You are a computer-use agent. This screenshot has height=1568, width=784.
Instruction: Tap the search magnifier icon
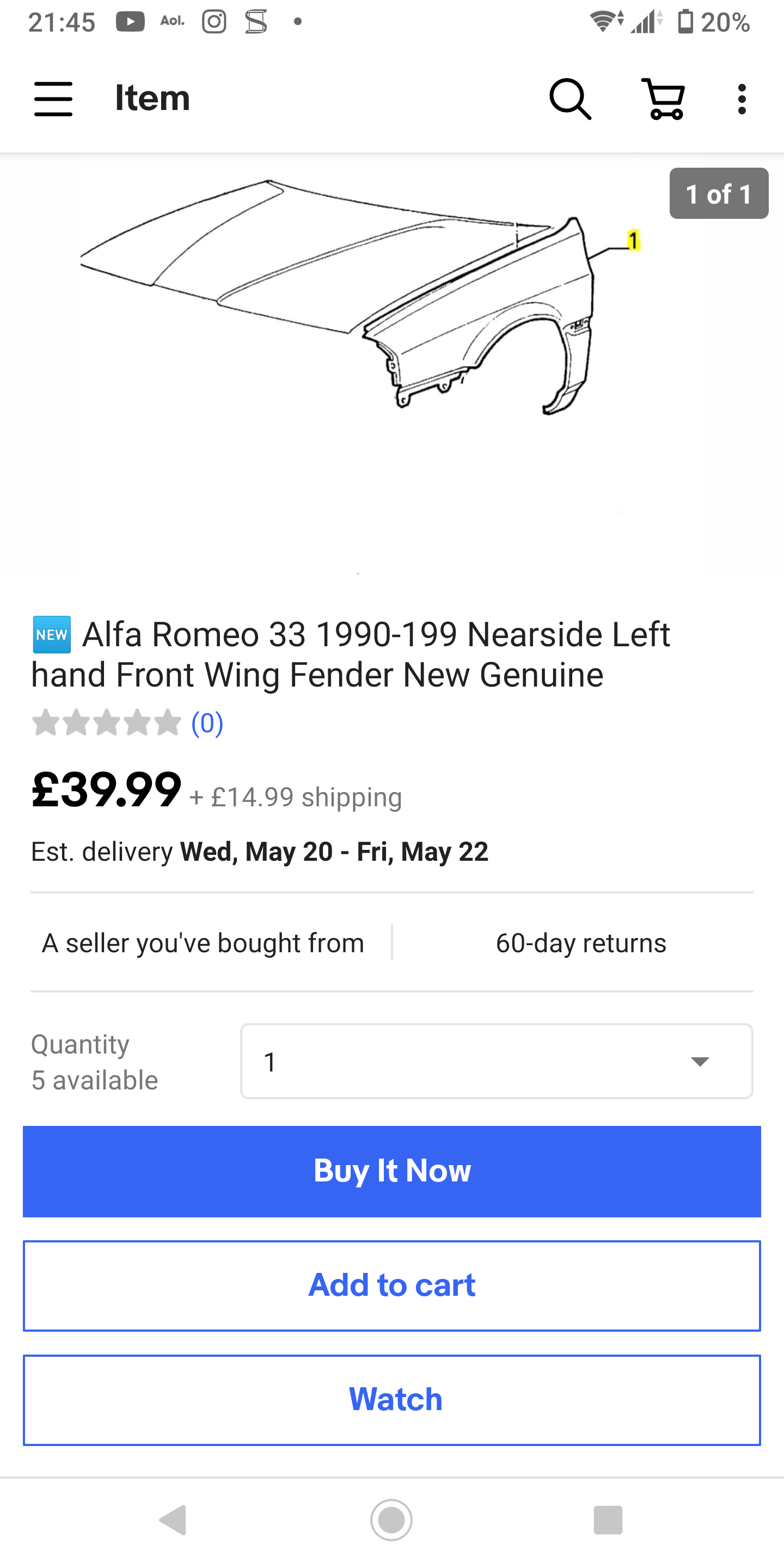[x=569, y=99]
